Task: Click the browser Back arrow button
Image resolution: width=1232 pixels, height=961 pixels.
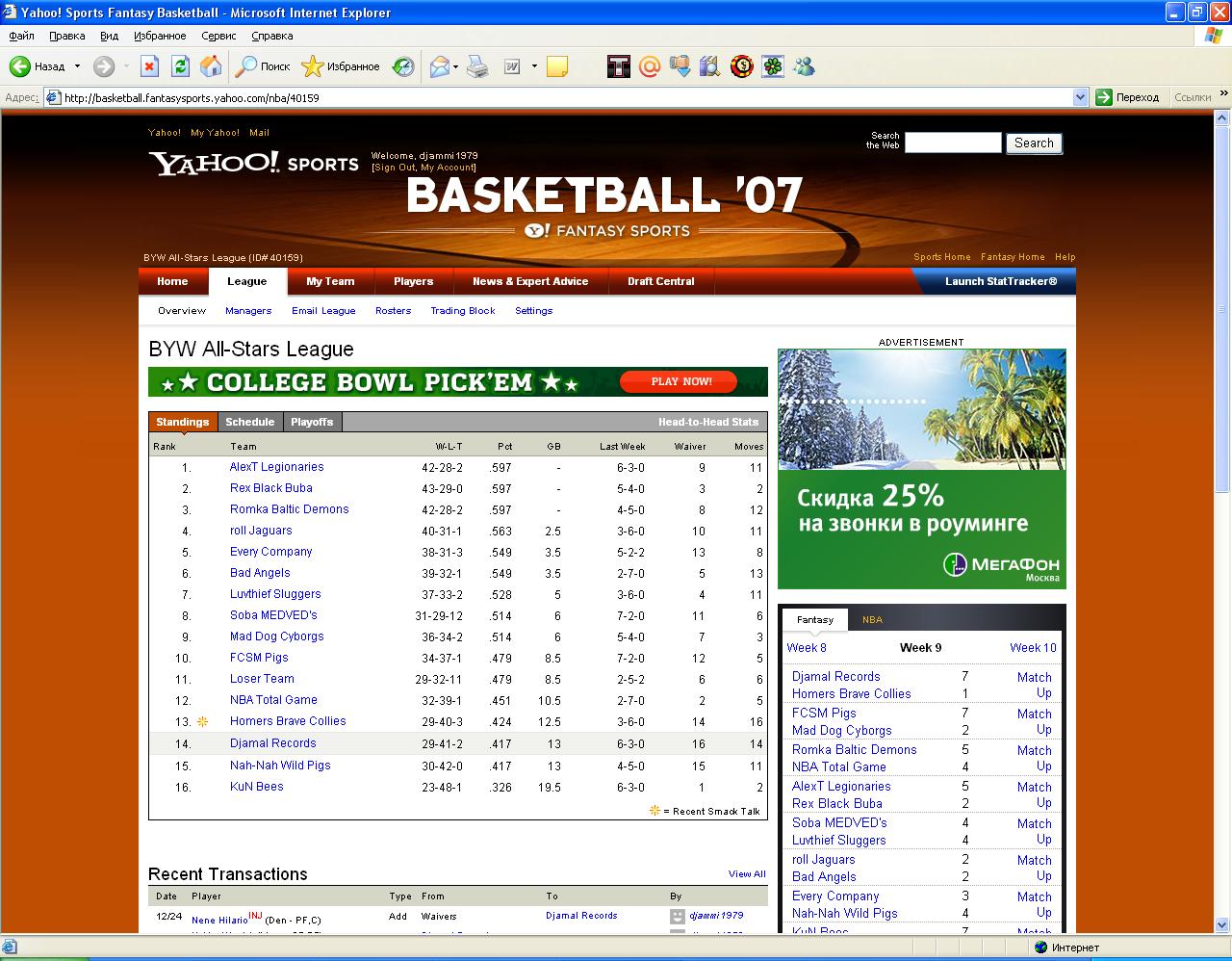Action: click(21, 66)
